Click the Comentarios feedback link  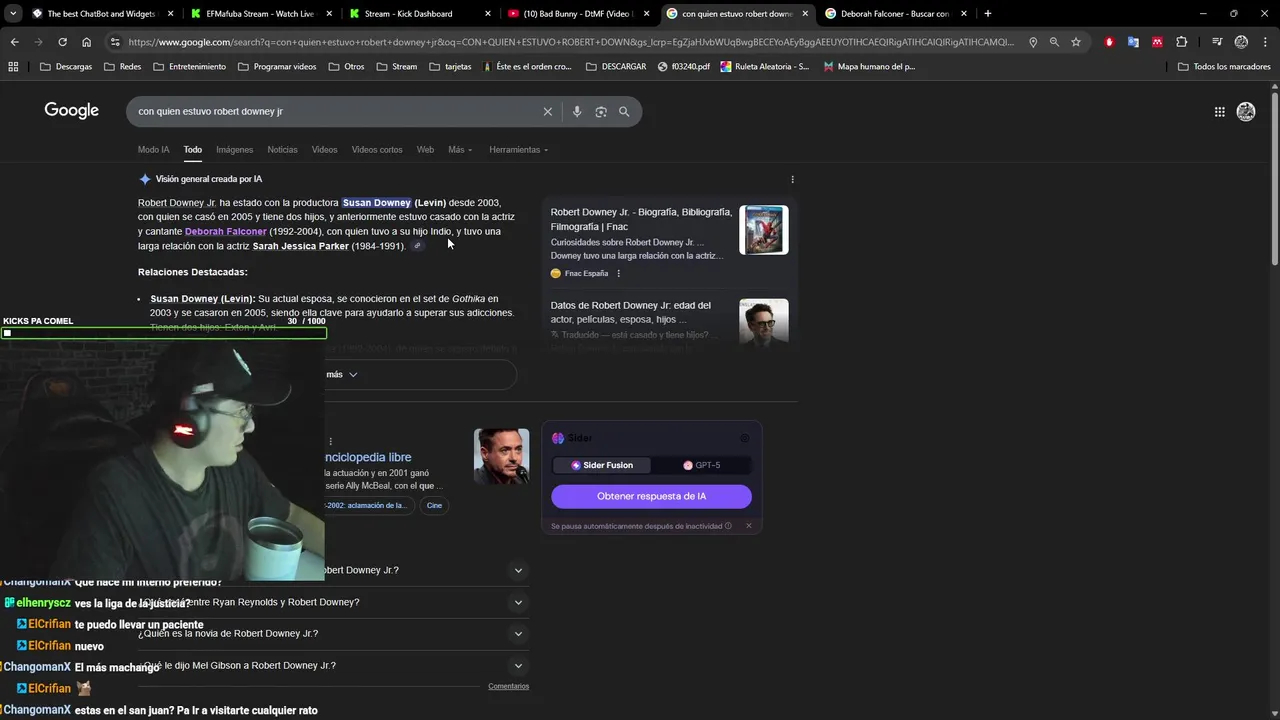[508, 687]
